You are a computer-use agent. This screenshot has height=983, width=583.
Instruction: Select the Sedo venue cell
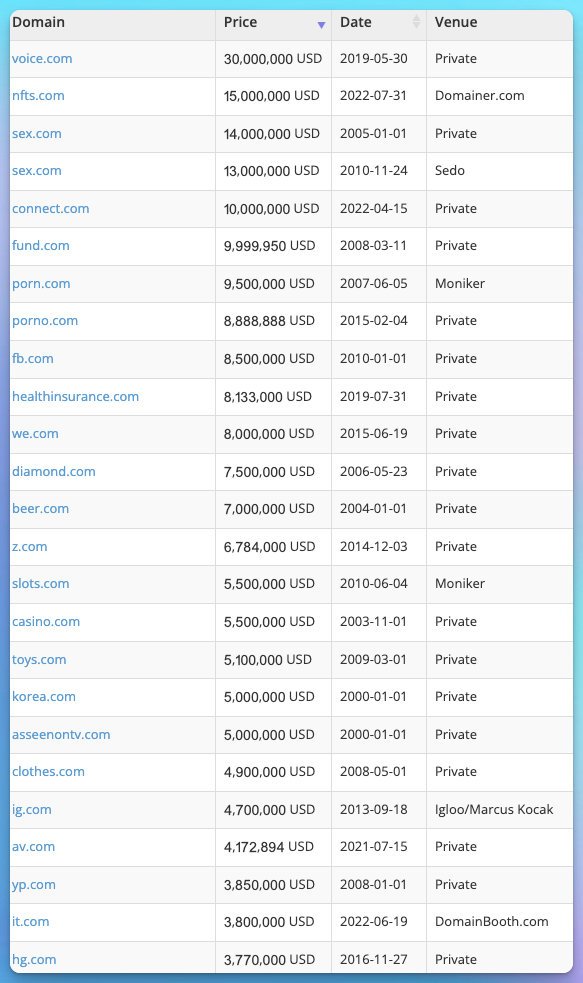(450, 171)
